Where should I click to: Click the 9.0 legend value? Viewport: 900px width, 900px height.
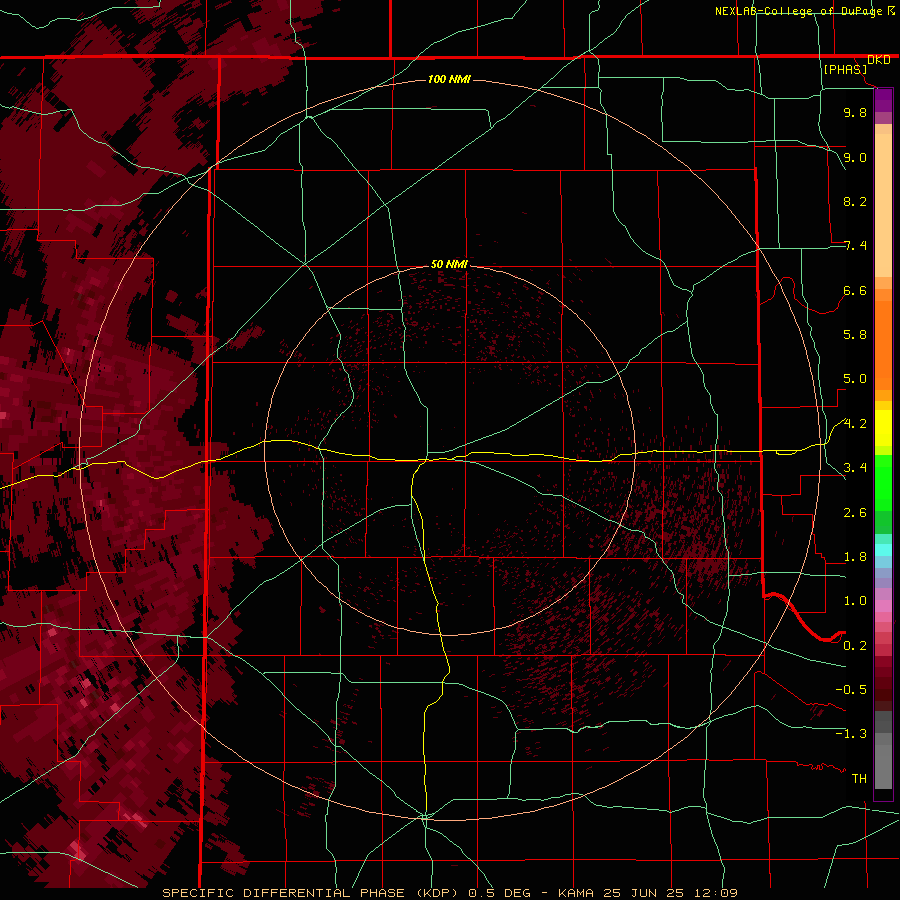tap(855, 157)
